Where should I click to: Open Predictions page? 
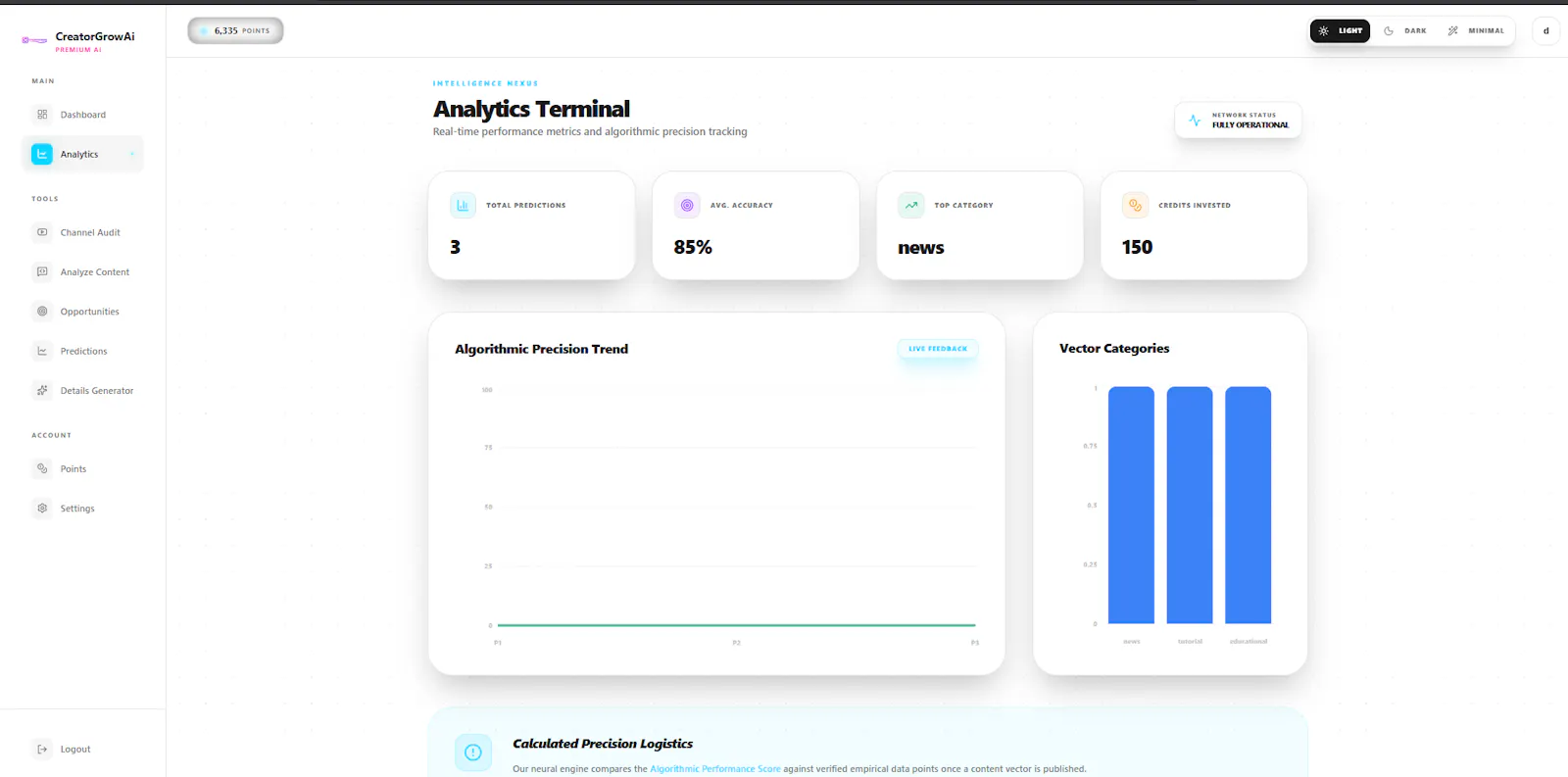coord(82,351)
